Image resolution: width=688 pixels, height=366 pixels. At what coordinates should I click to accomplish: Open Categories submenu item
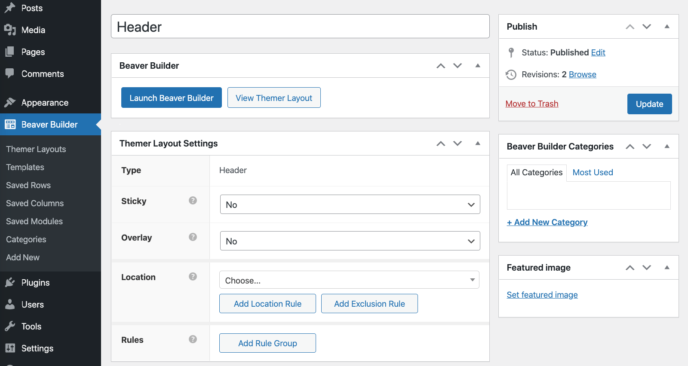[x=26, y=239]
